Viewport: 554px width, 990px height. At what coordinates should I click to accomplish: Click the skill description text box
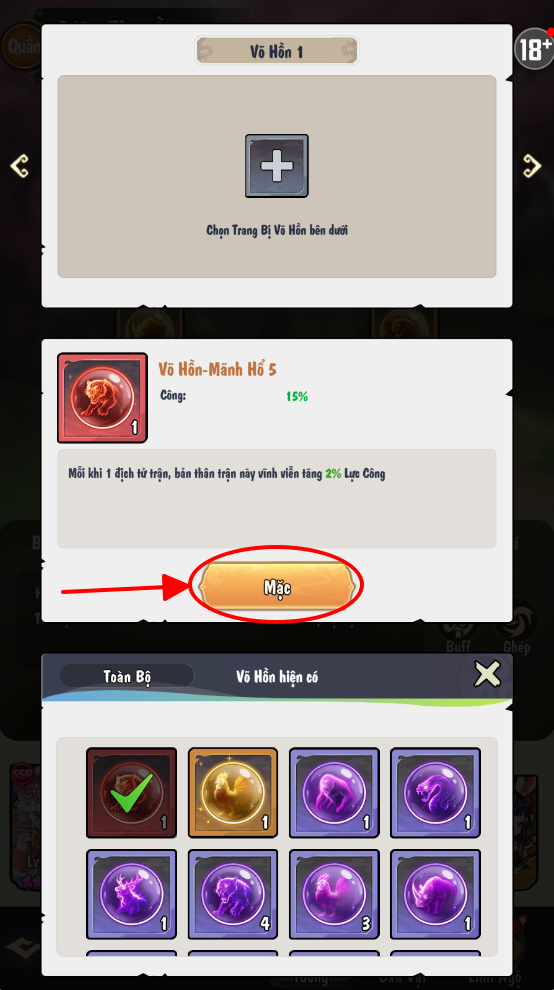(x=277, y=499)
